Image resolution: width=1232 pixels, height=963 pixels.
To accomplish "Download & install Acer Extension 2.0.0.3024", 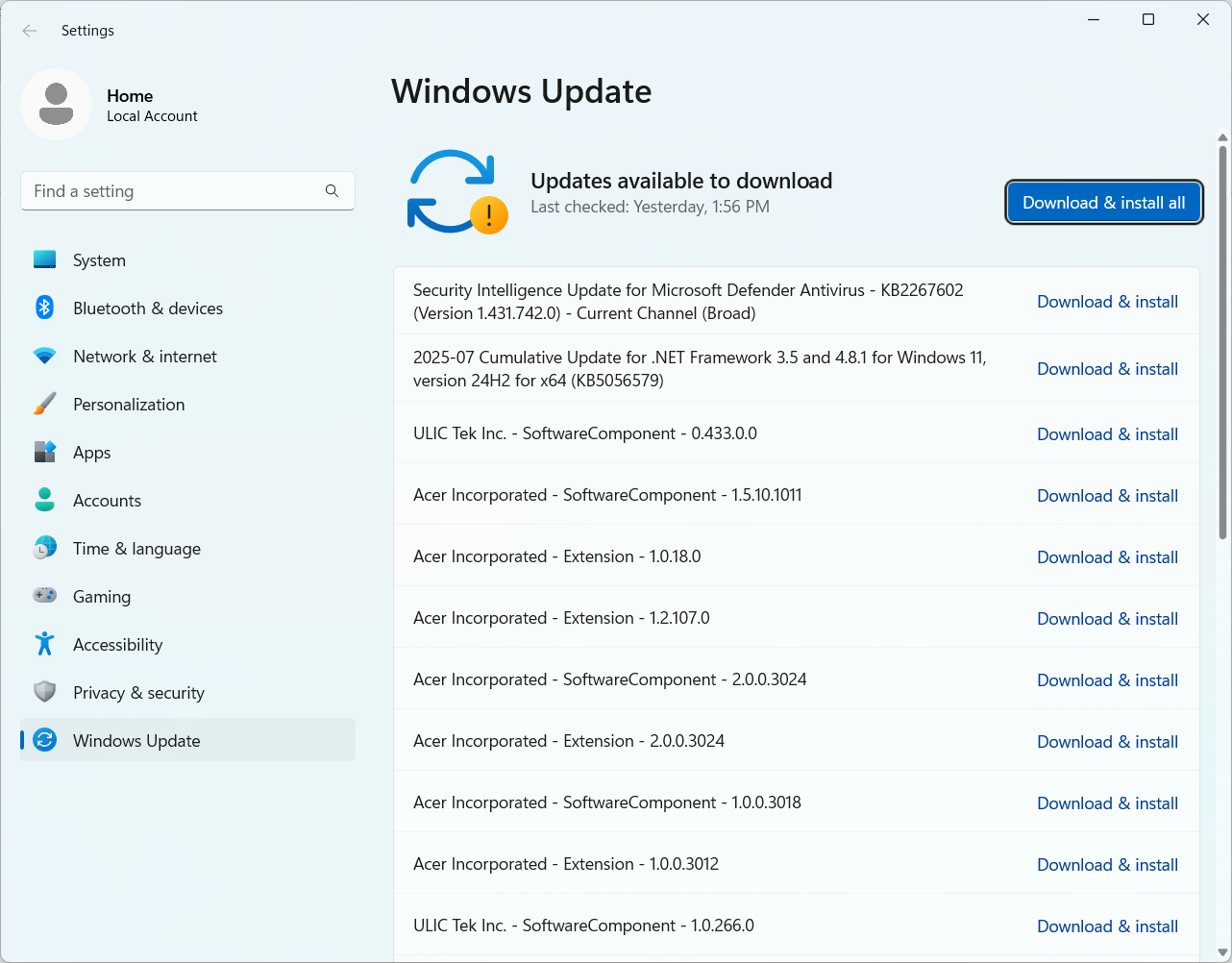I will pyautogui.click(x=1107, y=742).
